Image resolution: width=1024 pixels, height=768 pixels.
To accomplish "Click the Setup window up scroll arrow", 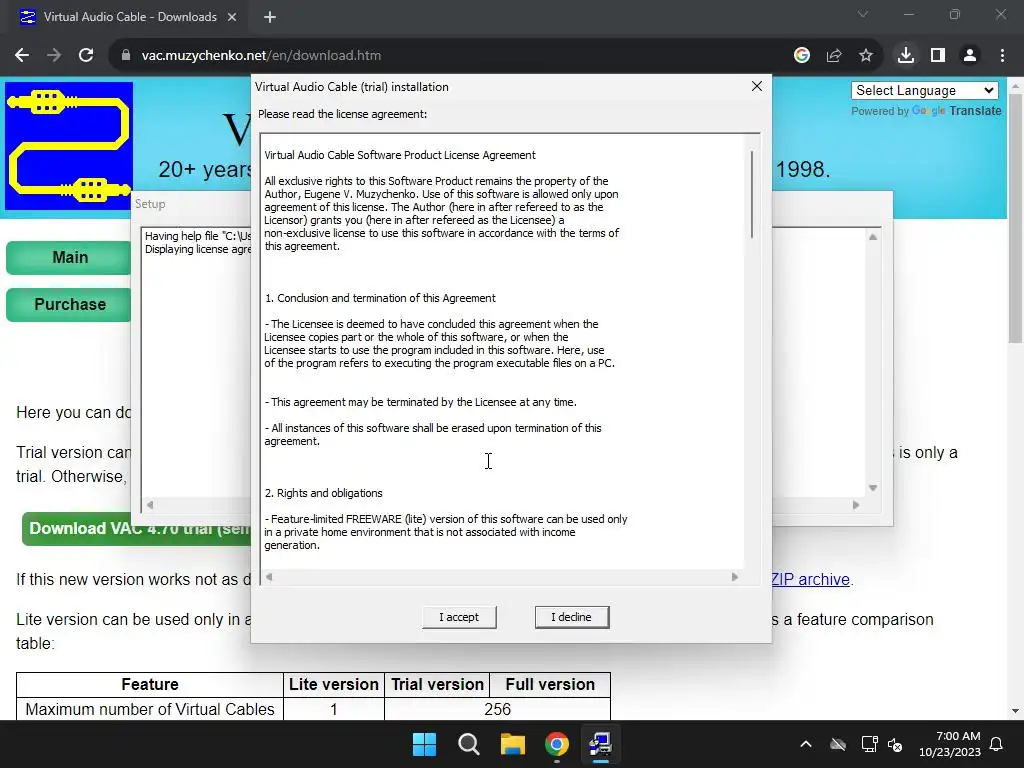I will point(873,237).
